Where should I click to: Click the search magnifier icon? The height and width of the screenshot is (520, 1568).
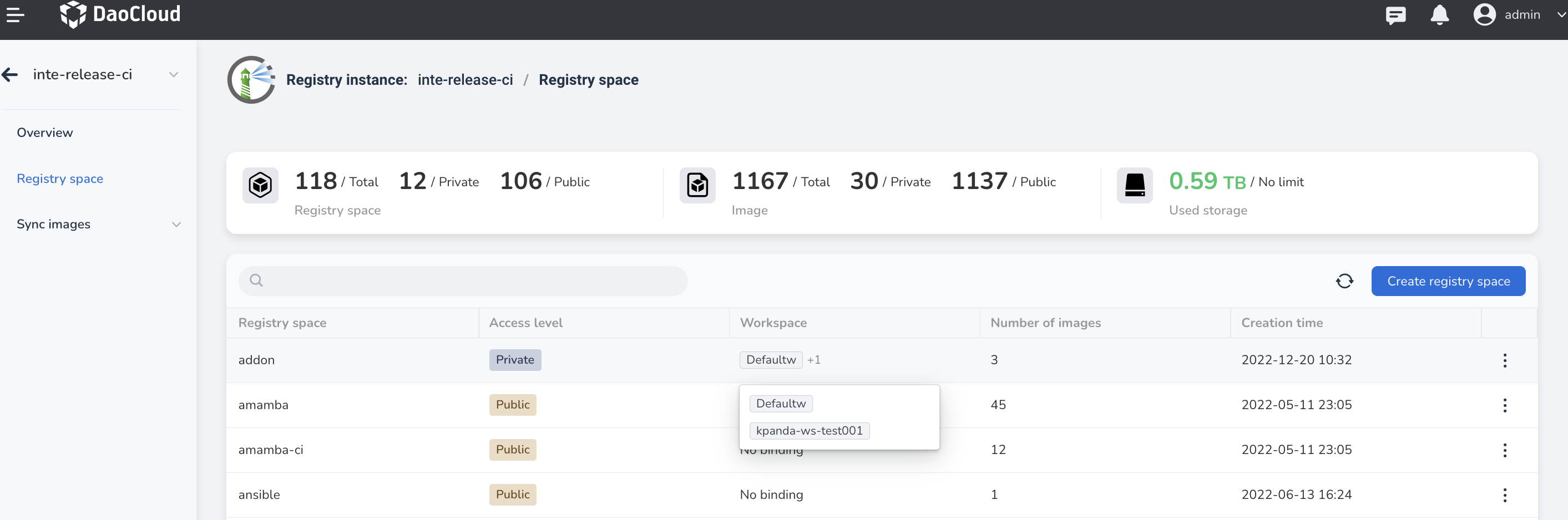(256, 281)
